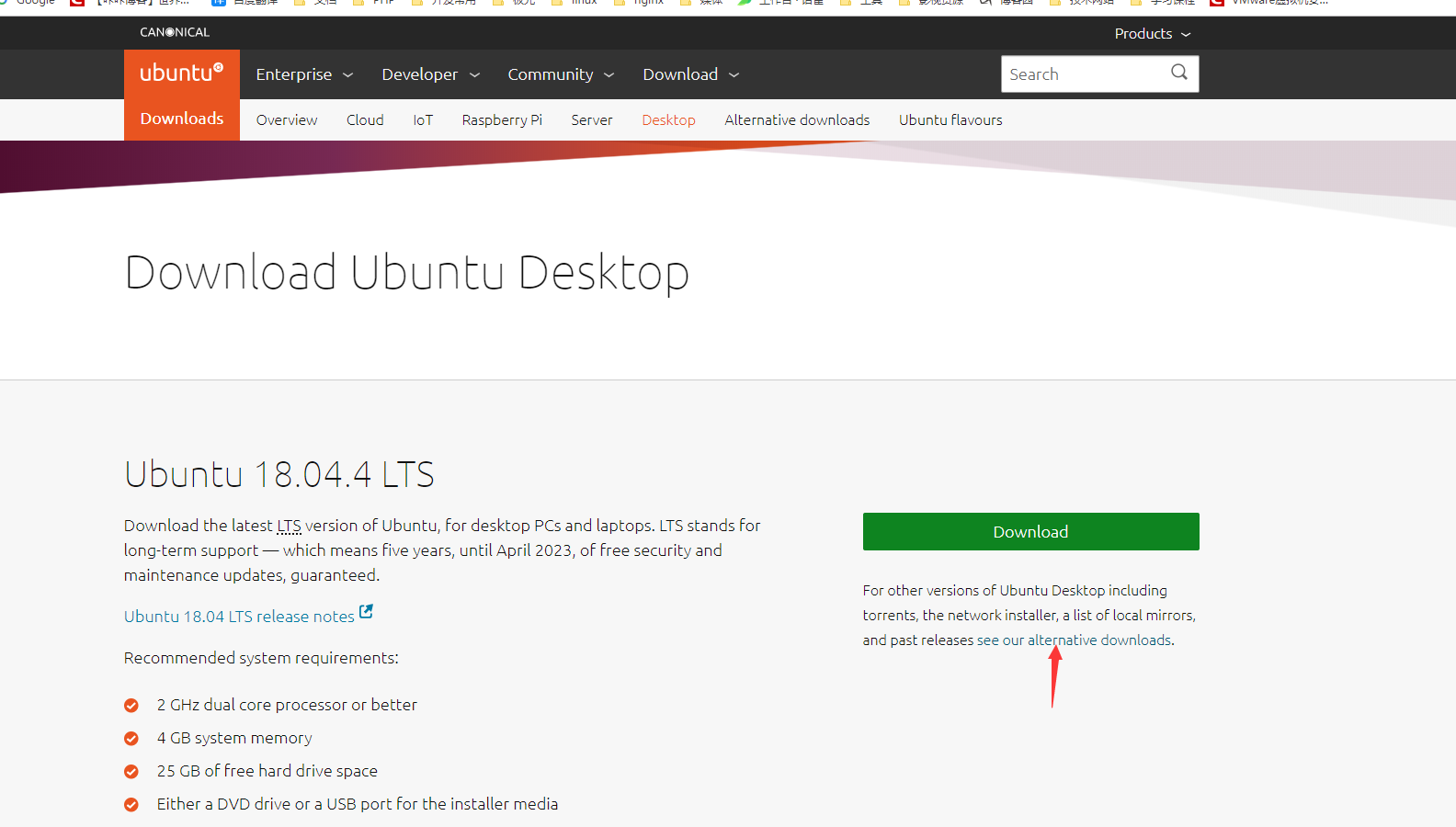Click the Canonical logo

point(175,32)
